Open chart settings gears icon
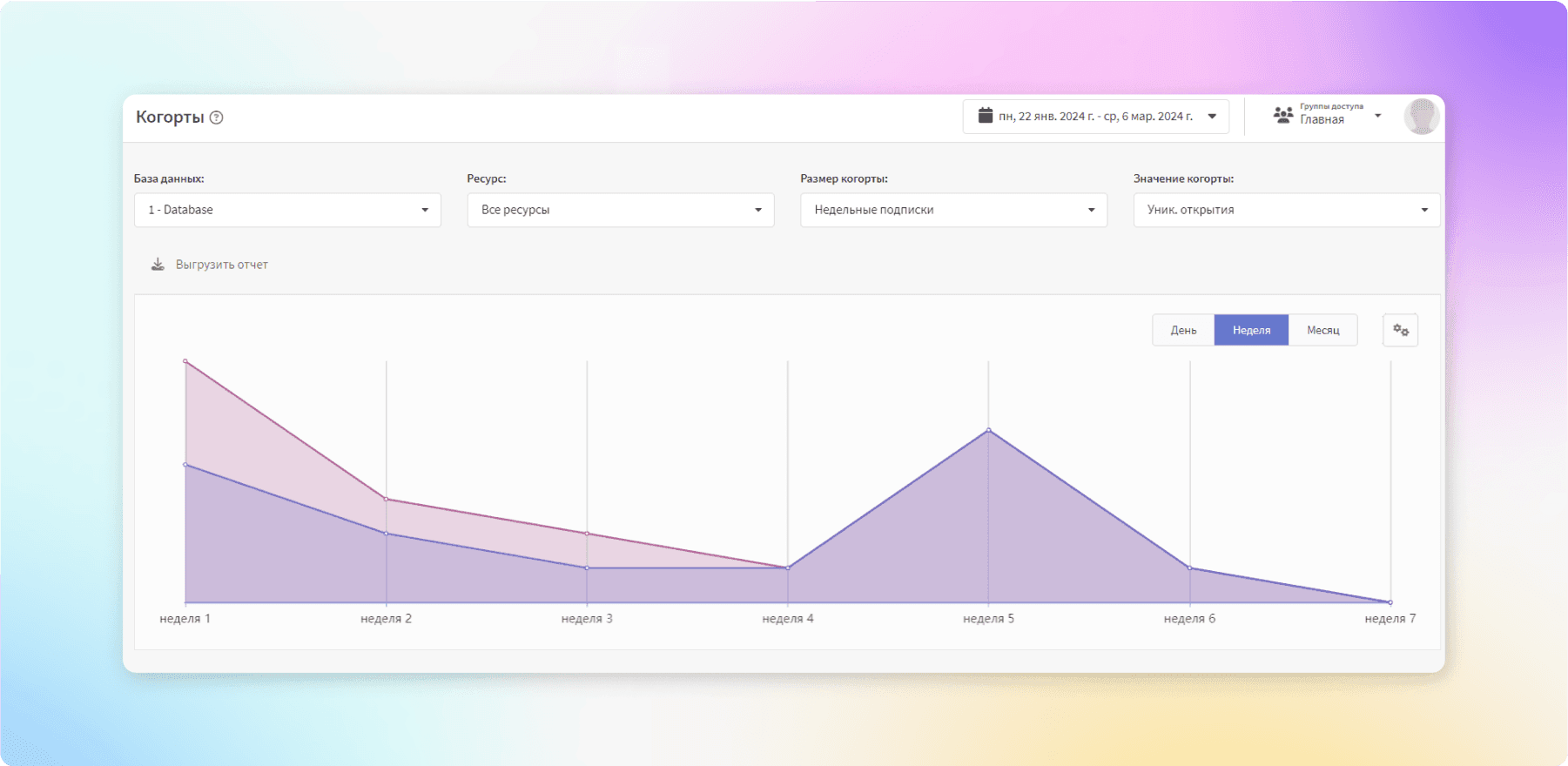The height and width of the screenshot is (766, 1568). 1400,330
